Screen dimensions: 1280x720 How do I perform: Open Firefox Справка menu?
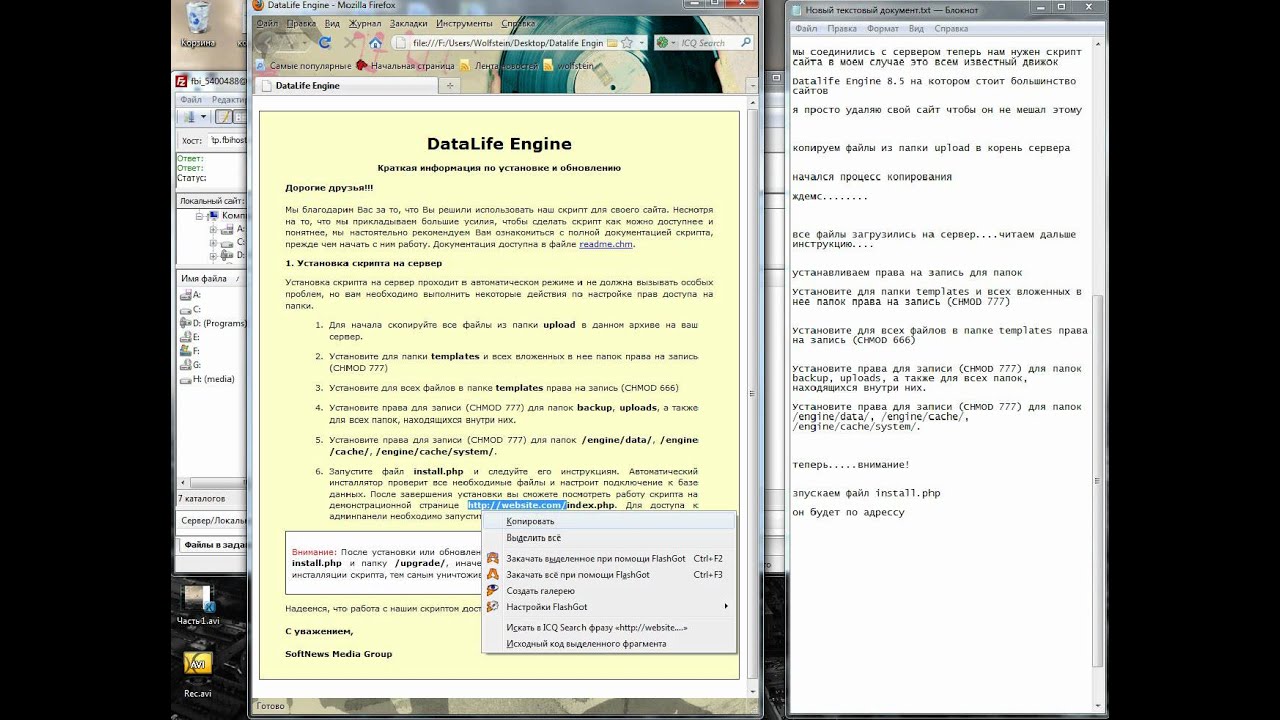pyautogui.click(x=517, y=23)
